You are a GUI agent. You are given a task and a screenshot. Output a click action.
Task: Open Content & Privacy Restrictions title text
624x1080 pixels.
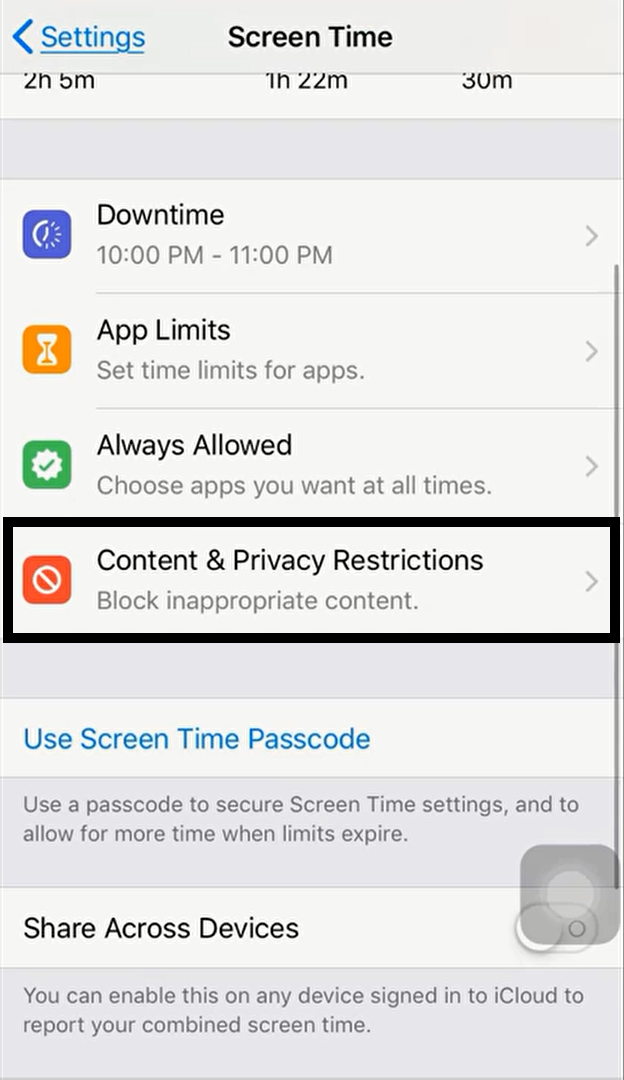pyautogui.click(x=290, y=561)
